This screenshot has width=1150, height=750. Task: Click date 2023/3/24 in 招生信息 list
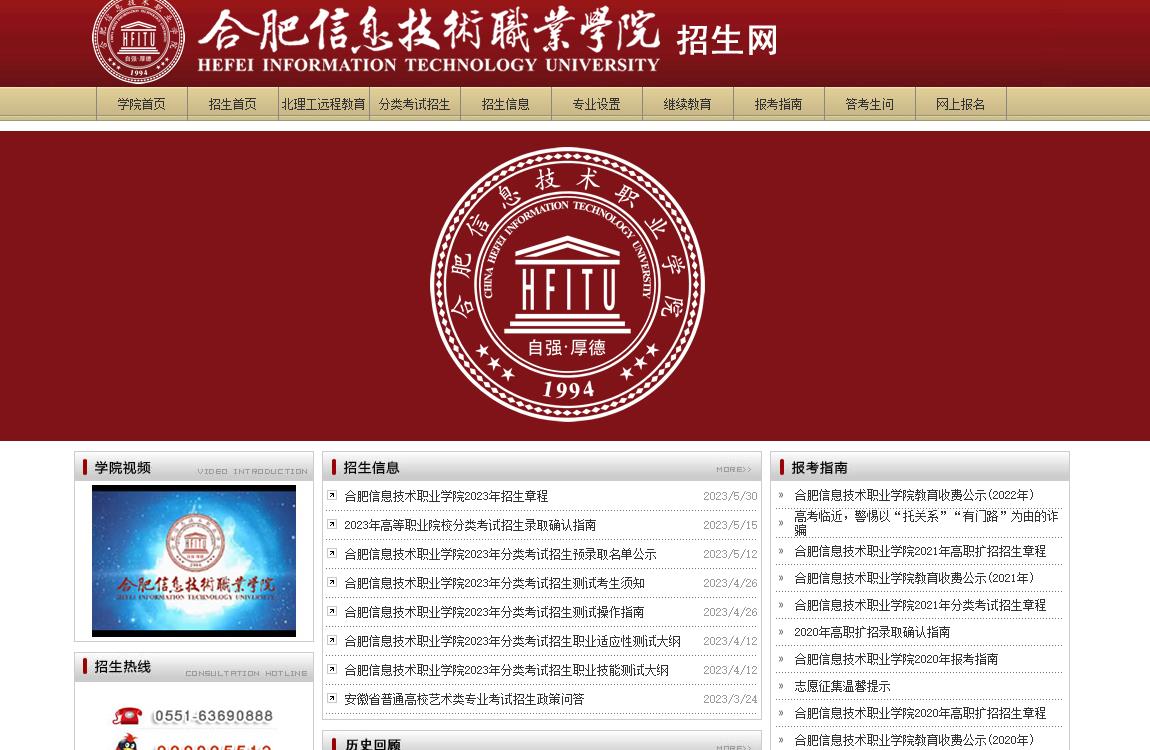pyautogui.click(x=730, y=699)
